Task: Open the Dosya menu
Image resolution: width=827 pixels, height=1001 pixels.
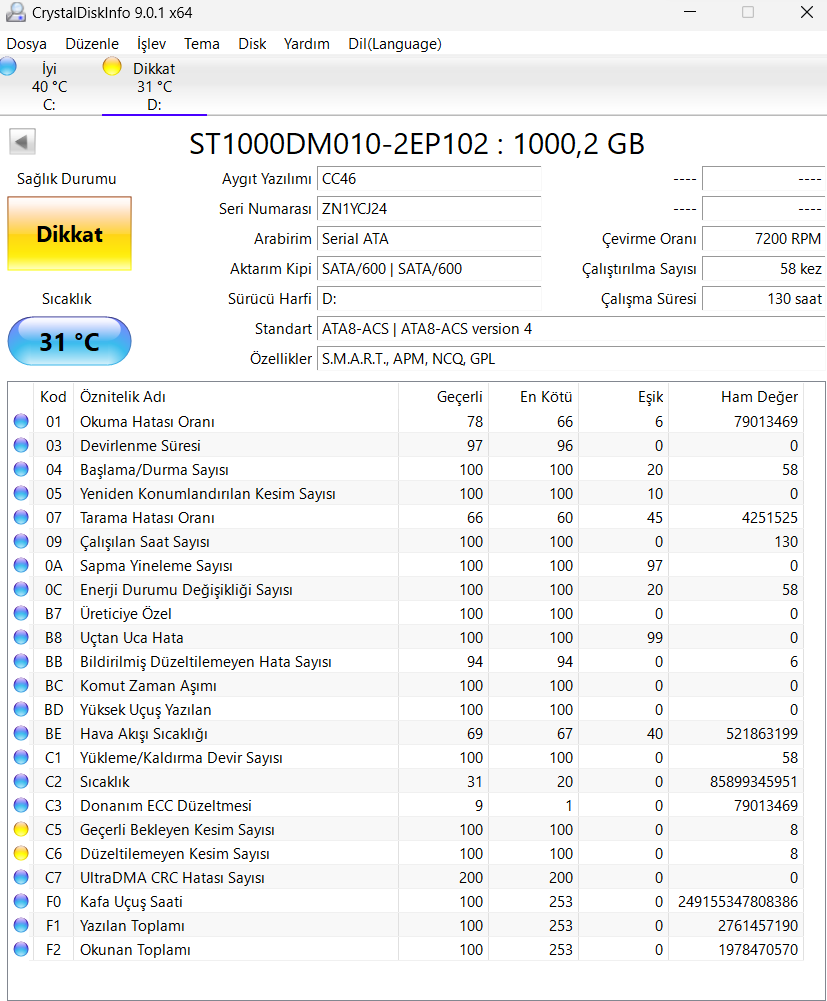Action: tap(27, 44)
